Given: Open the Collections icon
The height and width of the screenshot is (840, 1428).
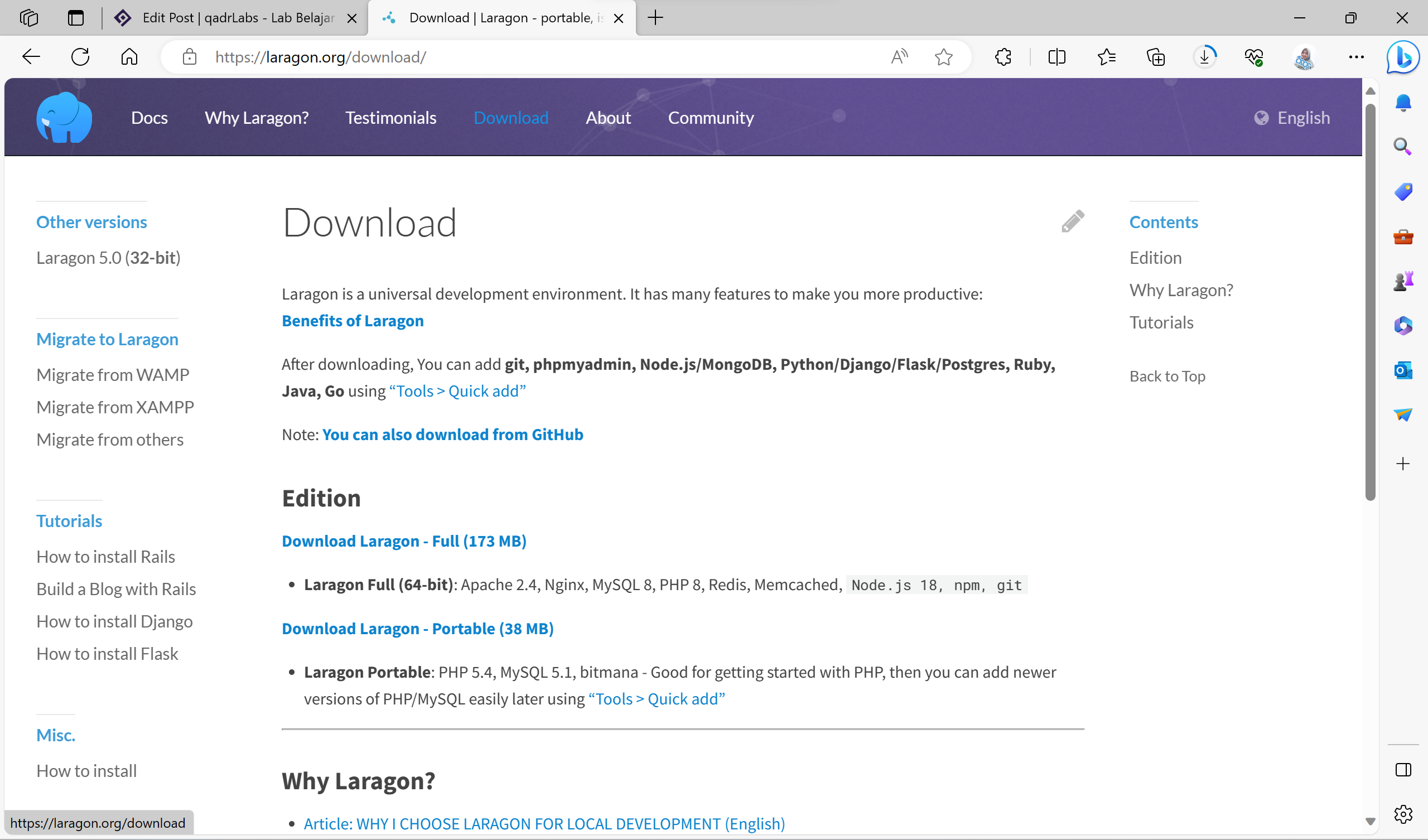Looking at the screenshot, I should point(1156,57).
